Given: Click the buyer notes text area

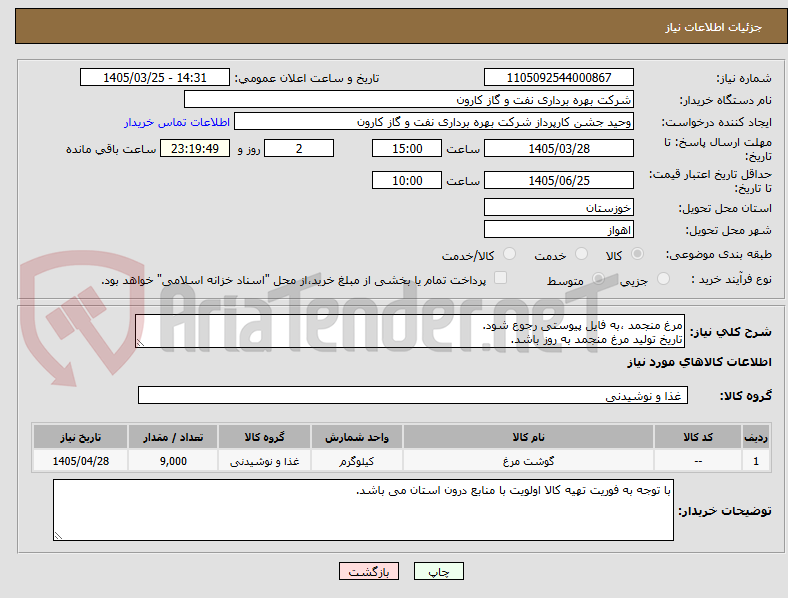Looking at the screenshot, I should coord(363,510).
